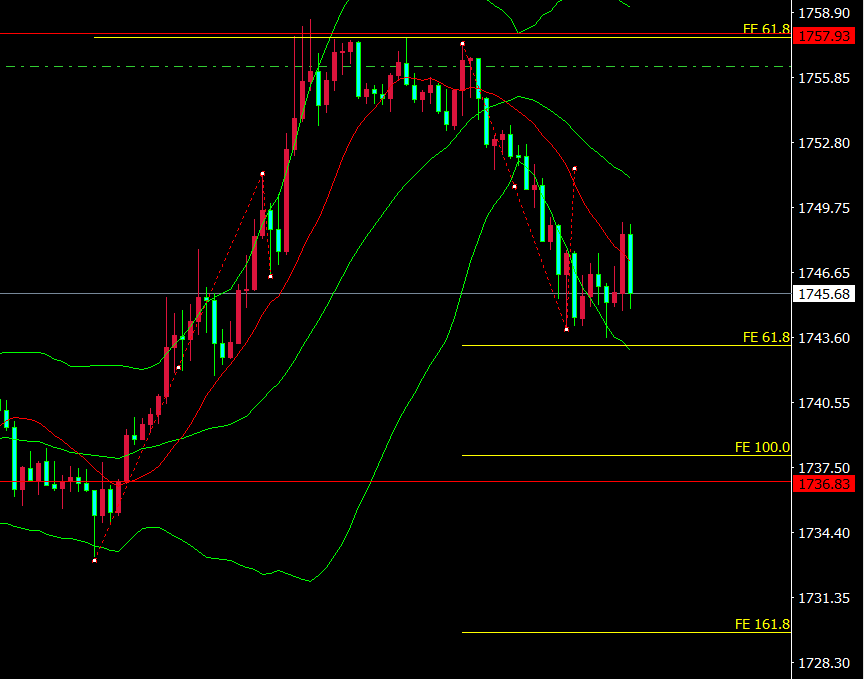Select the FE 161.8 label
Viewport: 865px width, 679px height.
pyautogui.click(x=762, y=624)
